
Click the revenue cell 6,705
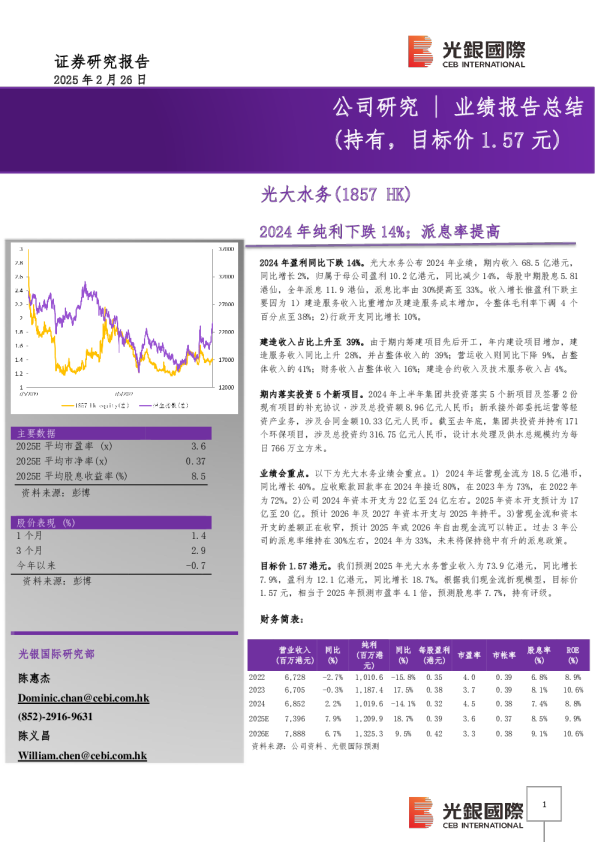click(295, 690)
